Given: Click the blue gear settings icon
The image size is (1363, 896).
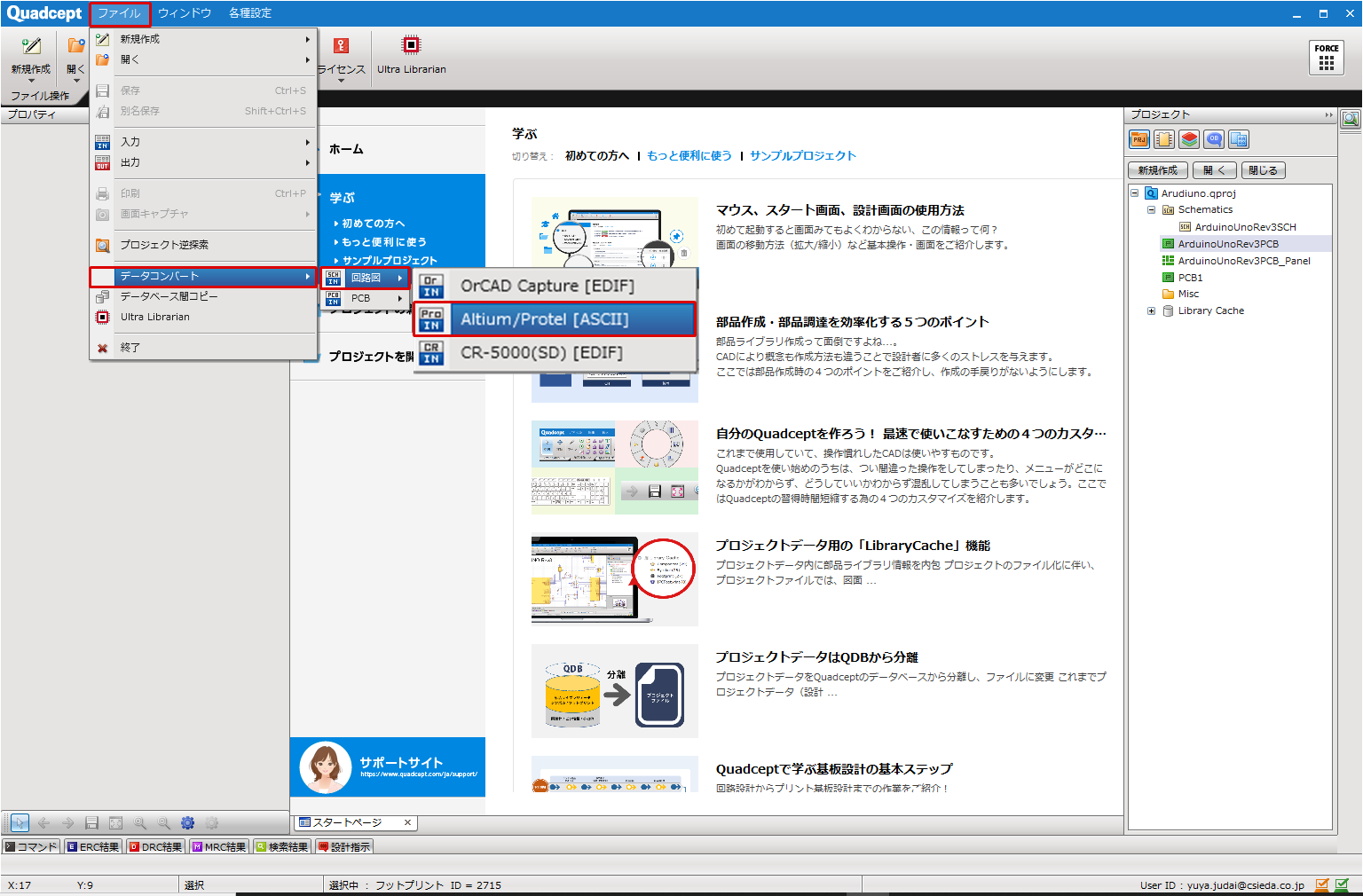Looking at the screenshot, I should tap(187, 823).
